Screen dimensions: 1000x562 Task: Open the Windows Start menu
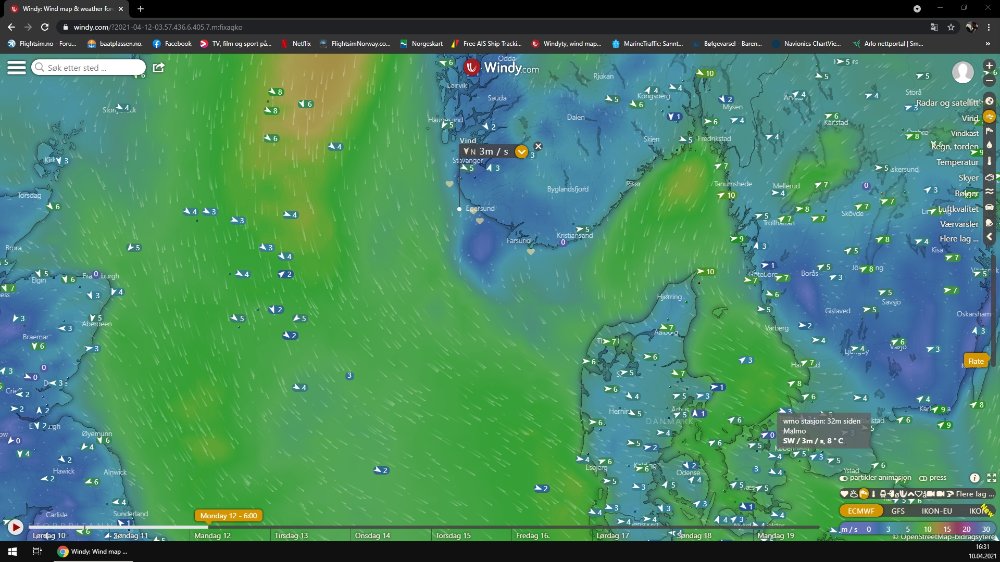(x=11, y=552)
